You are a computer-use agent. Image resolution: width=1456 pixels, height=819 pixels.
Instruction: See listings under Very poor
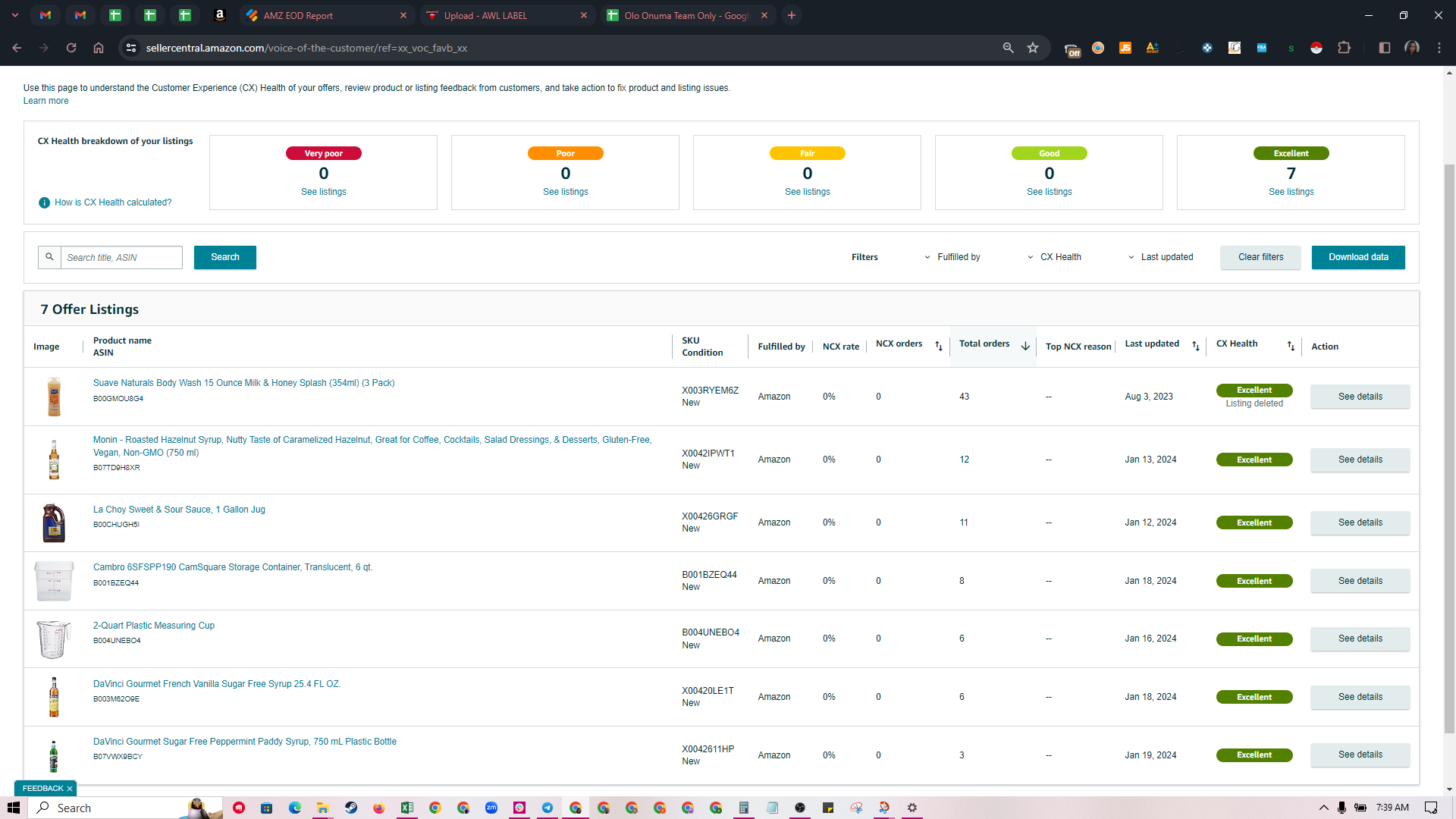pos(323,192)
